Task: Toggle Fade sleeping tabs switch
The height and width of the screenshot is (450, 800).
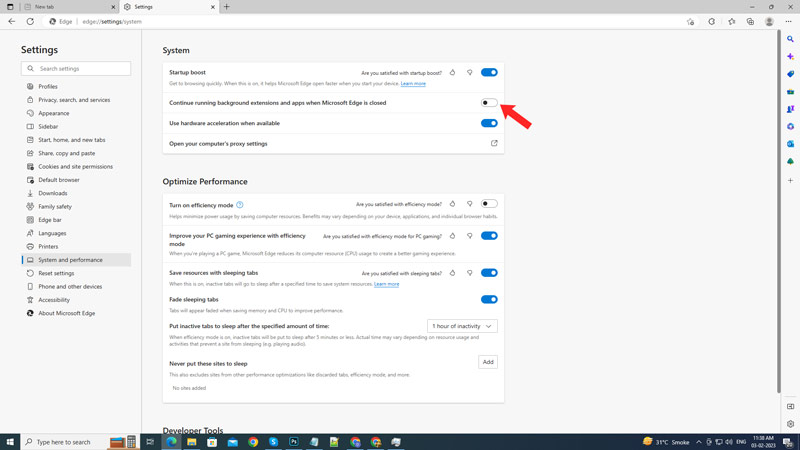Action: point(489,299)
